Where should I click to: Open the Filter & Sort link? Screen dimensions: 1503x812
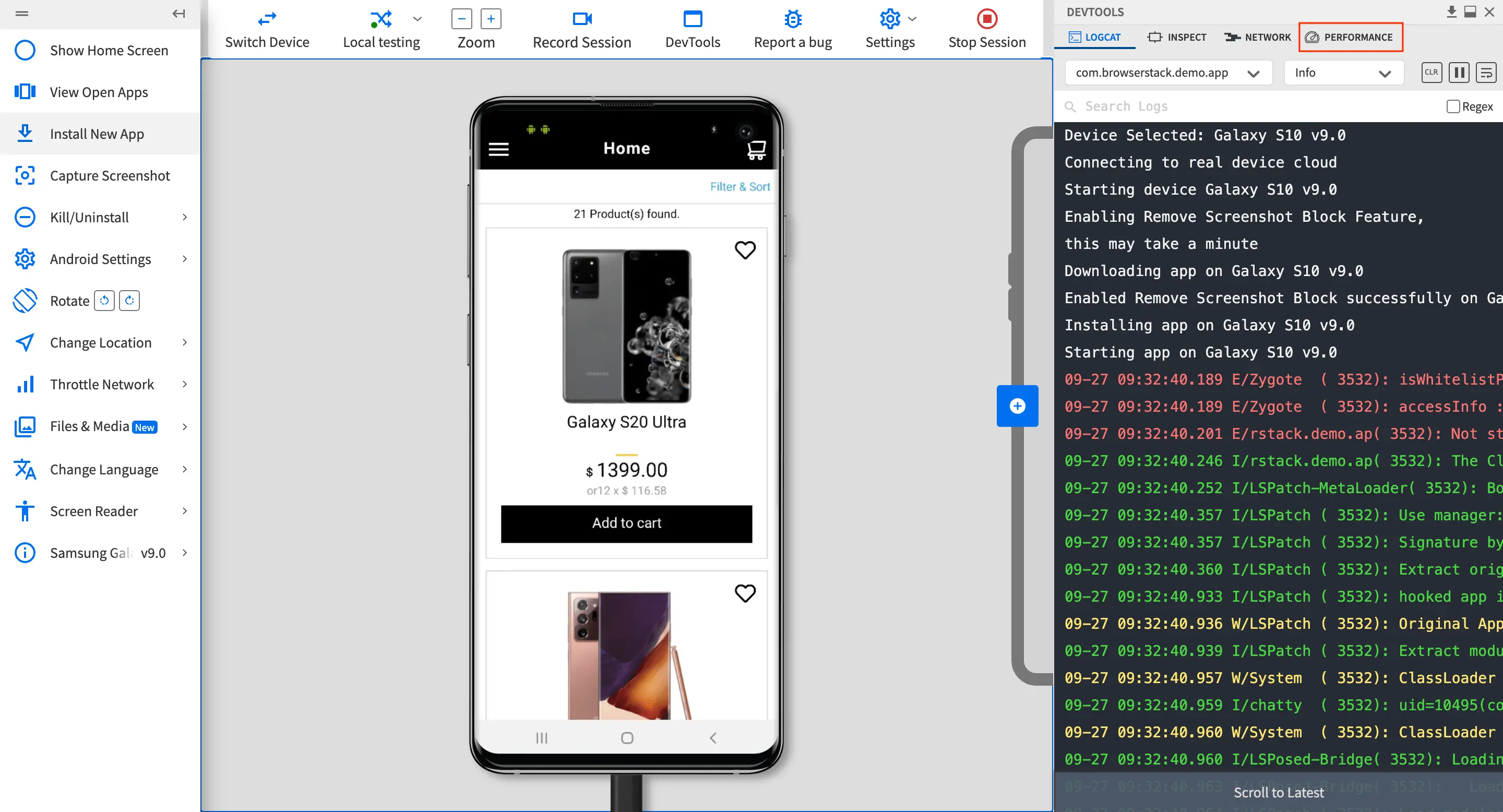point(739,187)
